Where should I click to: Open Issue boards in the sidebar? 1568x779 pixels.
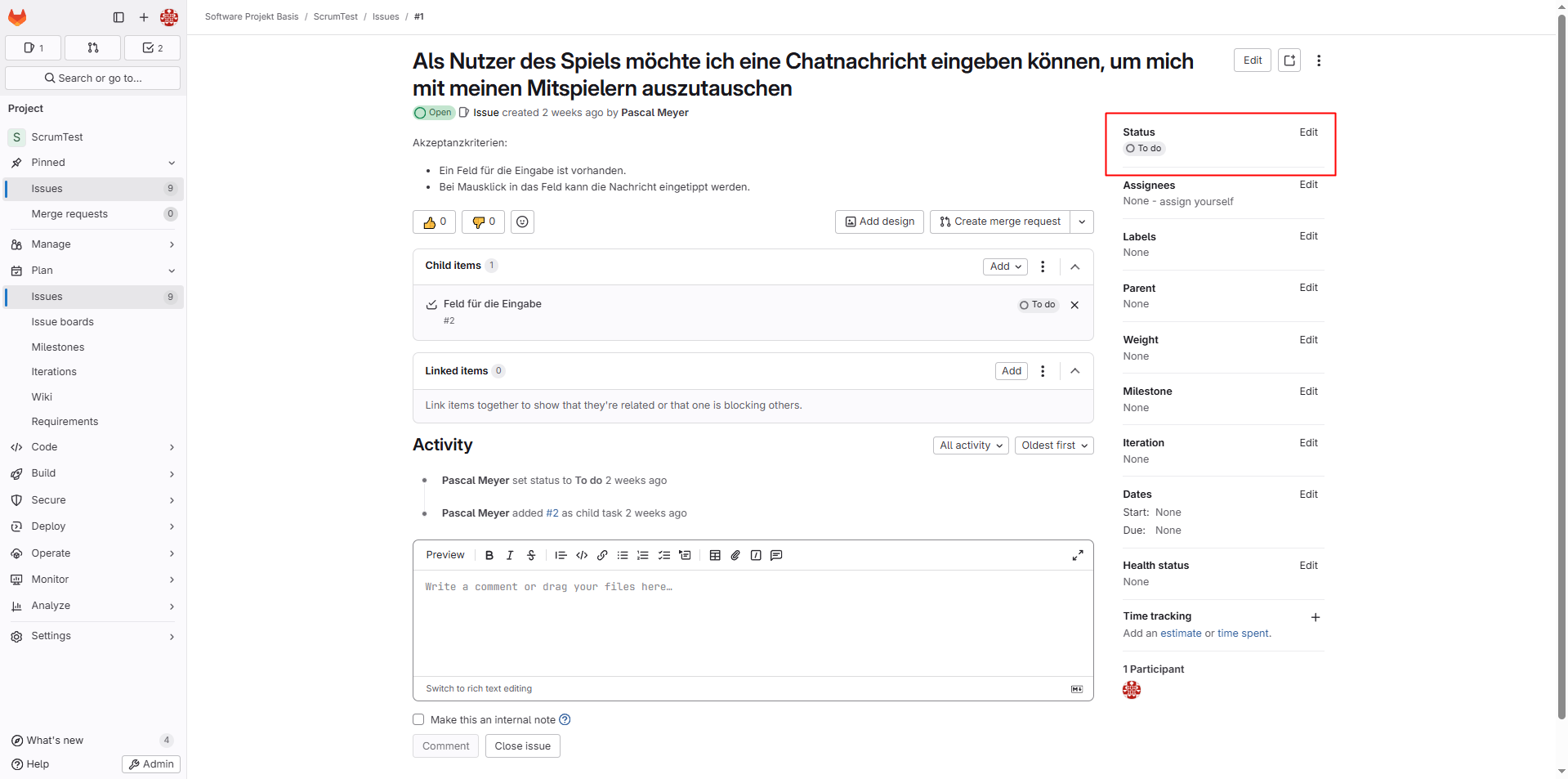(x=63, y=322)
